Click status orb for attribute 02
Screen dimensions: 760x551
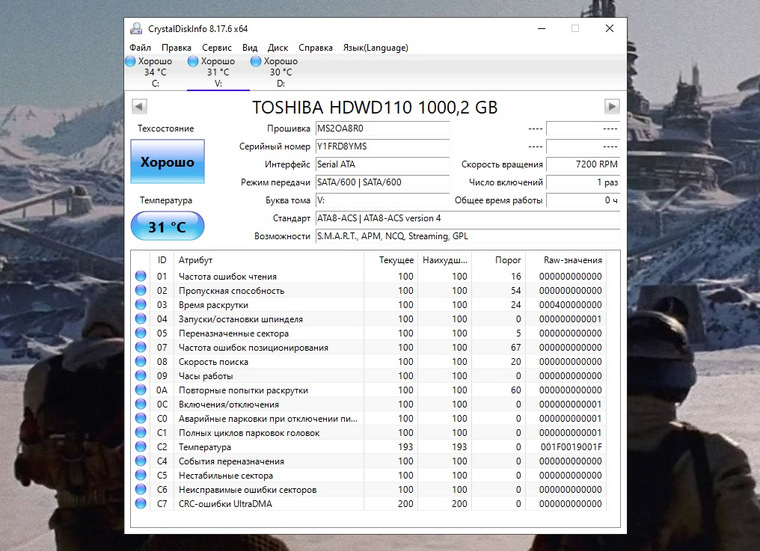click(141, 290)
